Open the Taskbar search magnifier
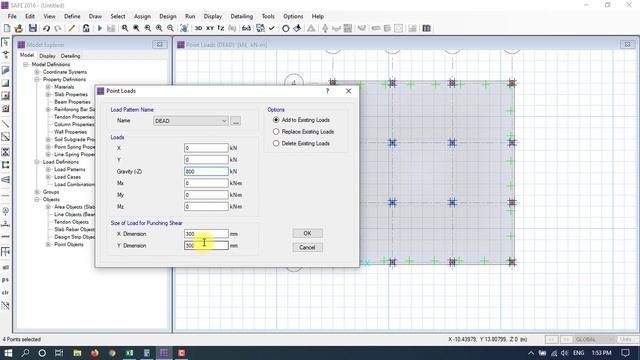This screenshot has height=360, width=640. pos(25,353)
